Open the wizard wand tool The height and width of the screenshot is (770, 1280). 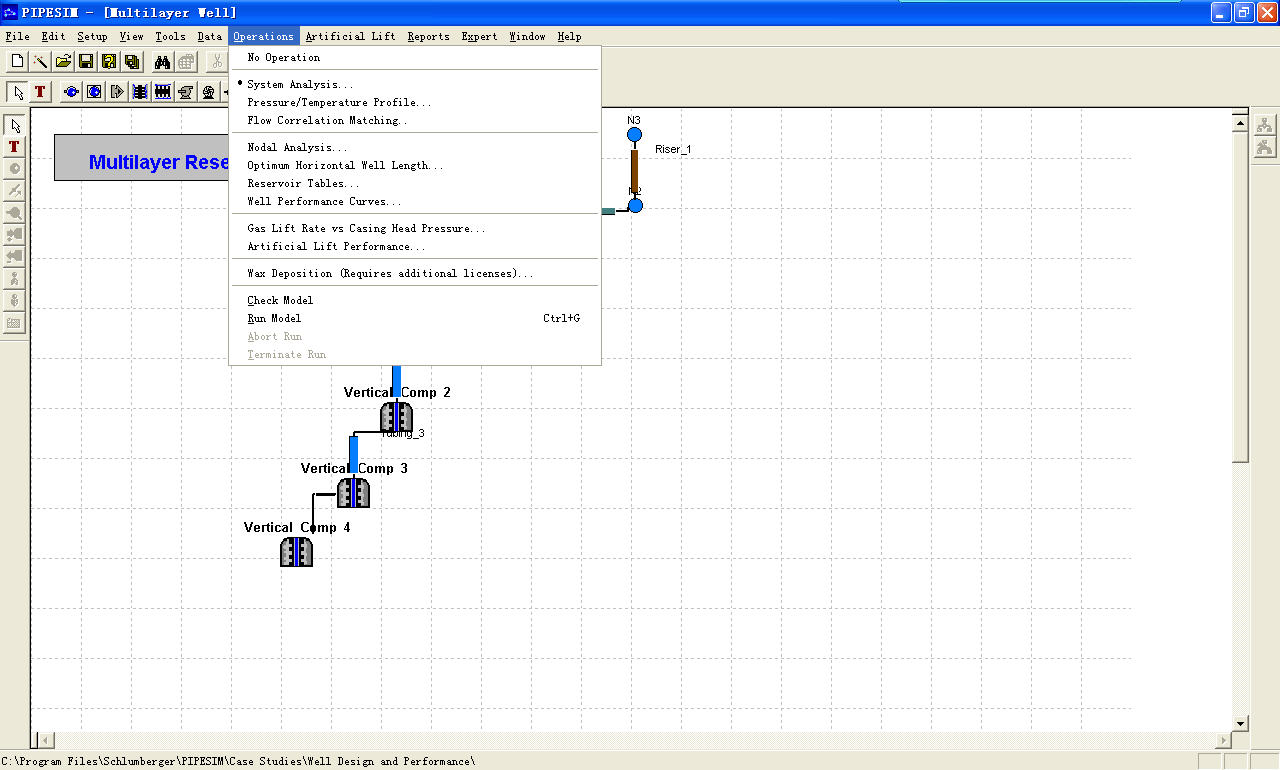(40, 62)
